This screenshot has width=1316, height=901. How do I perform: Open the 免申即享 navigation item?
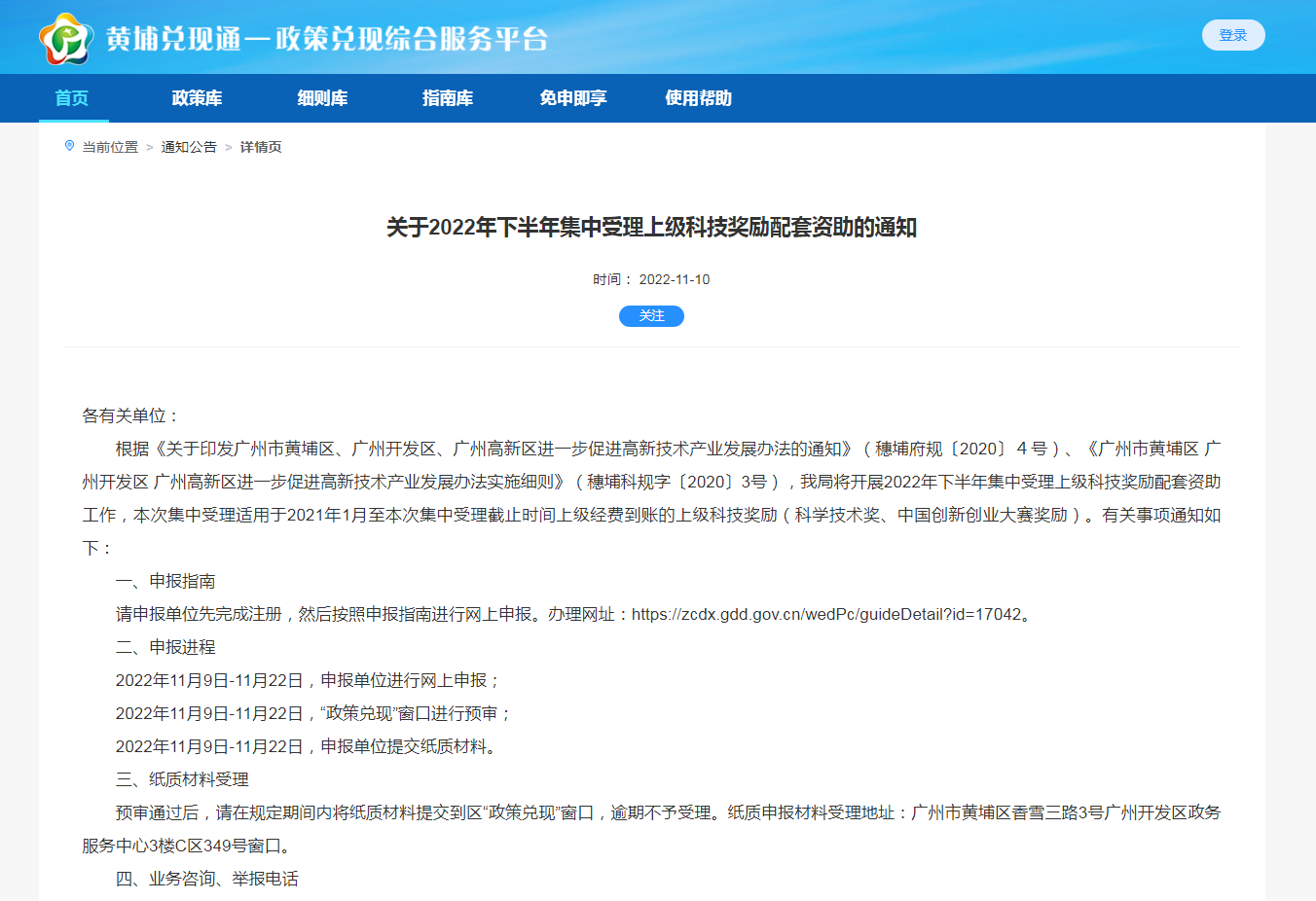click(x=573, y=98)
